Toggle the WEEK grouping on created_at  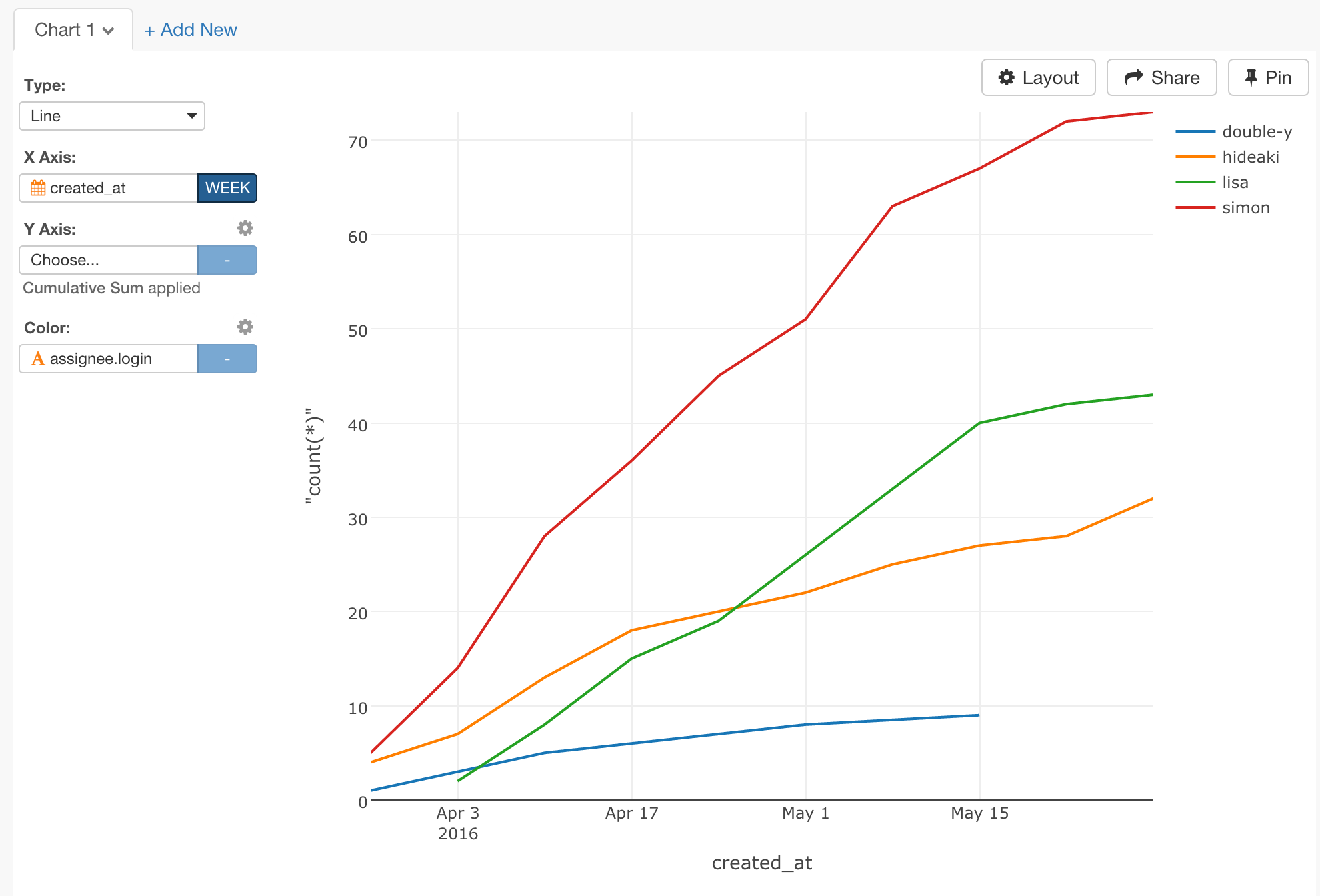click(227, 188)
